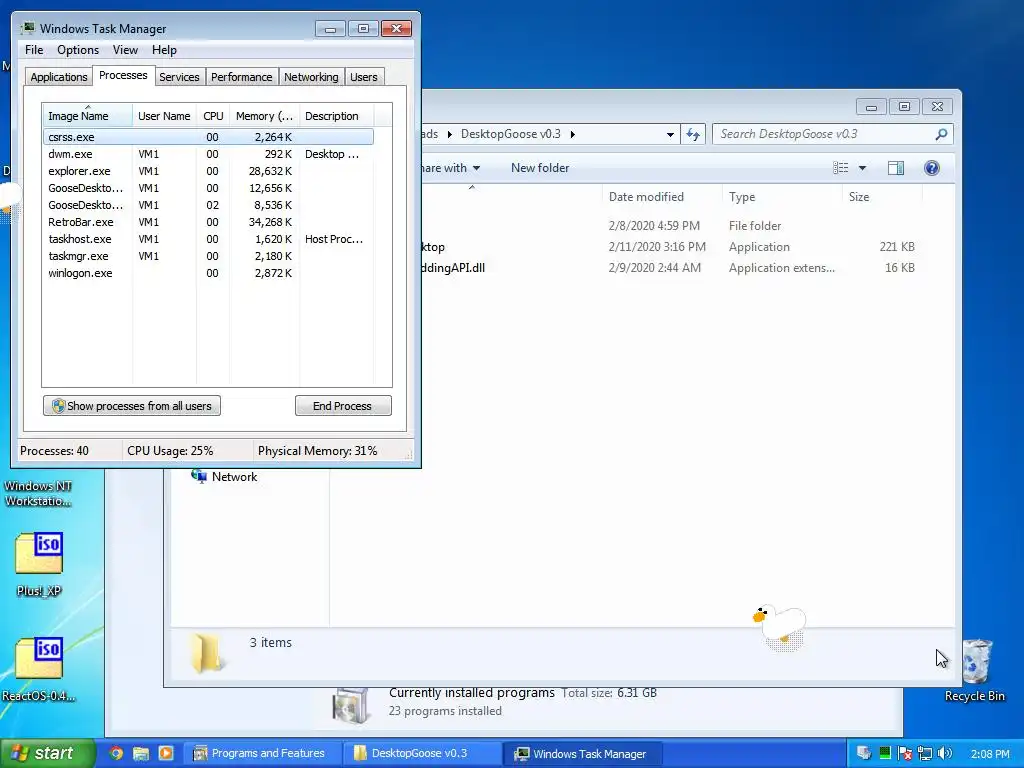Switch to the Performance tab
Viewport: 1024px width, 768px height.
coord(241,77)
